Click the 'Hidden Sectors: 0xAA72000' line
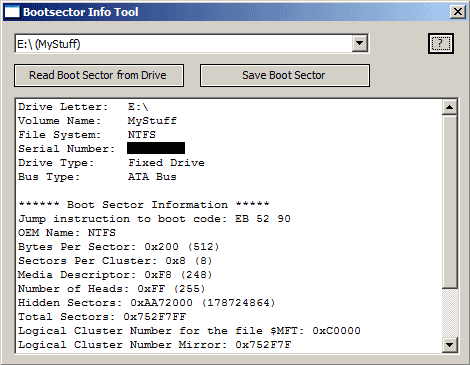470x365 pixels. coord(147,303)
